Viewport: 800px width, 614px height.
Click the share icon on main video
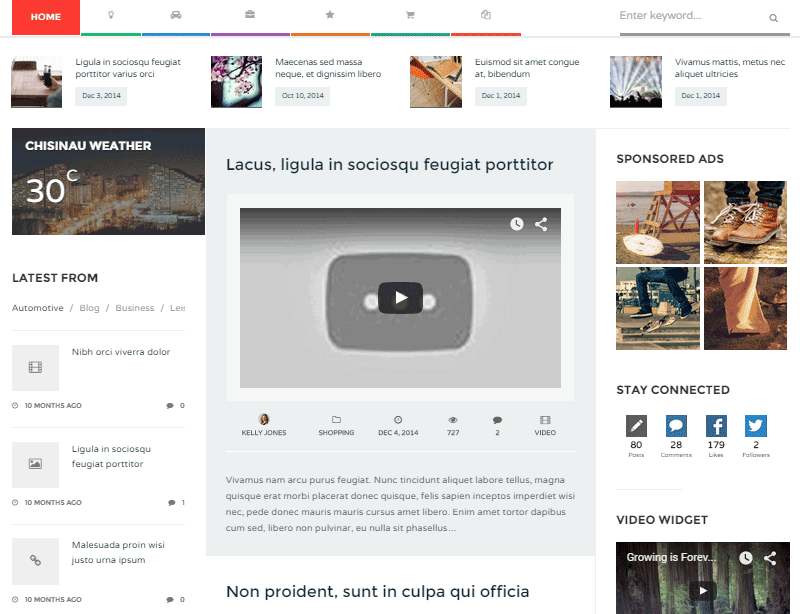pos(541,224)
